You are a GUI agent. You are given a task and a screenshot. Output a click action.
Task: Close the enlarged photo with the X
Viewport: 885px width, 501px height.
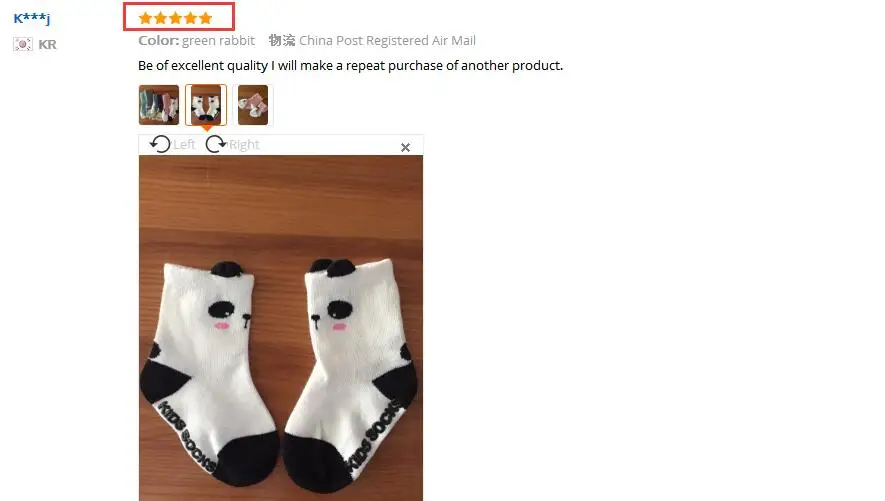tap(405, 147)
